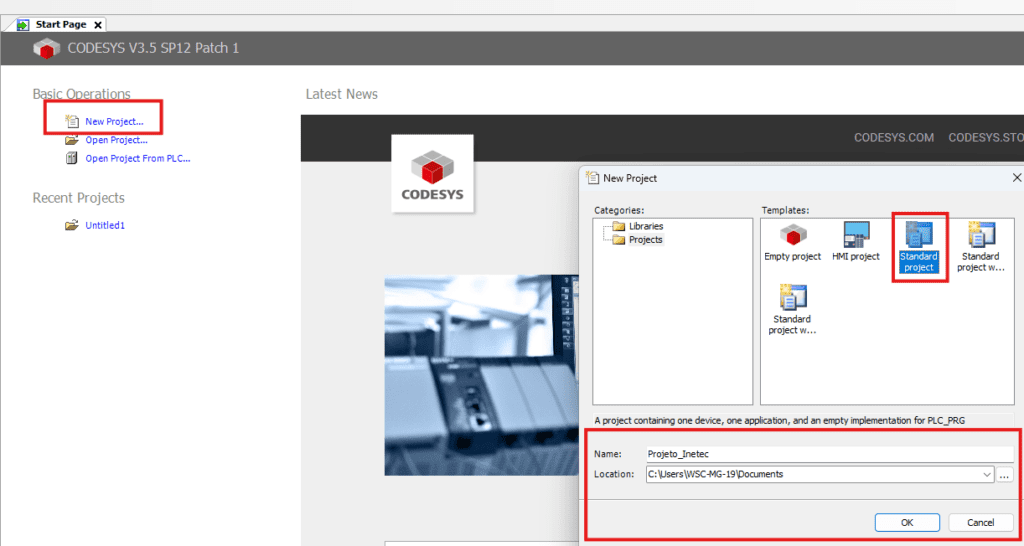This screenshot has height=546, width=1024.
Task: Select the Projects category
Action: tap(645, 240)
